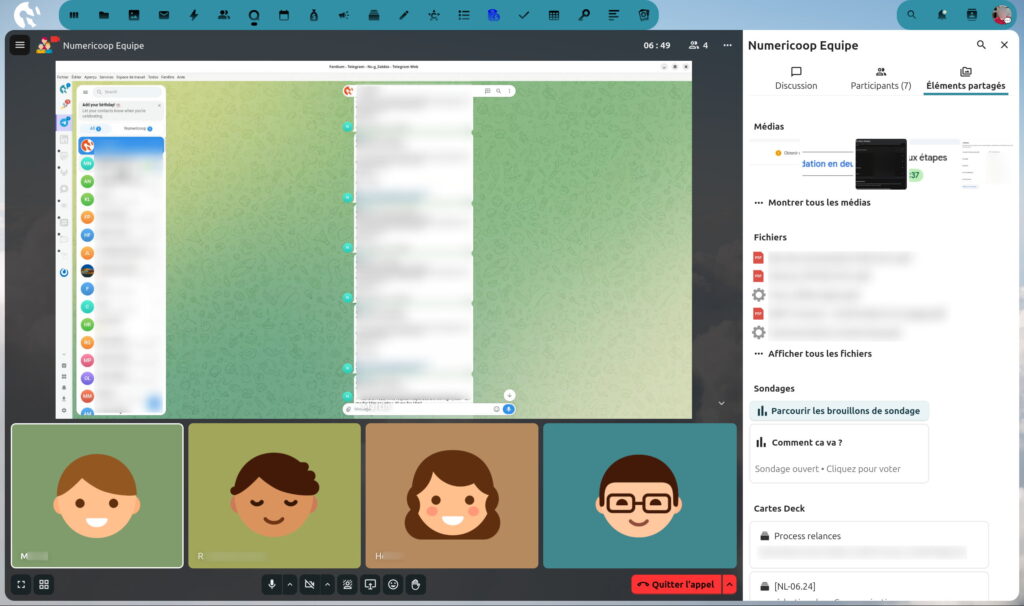
Task: Open the Tables grid app
Action: point(554,15)
